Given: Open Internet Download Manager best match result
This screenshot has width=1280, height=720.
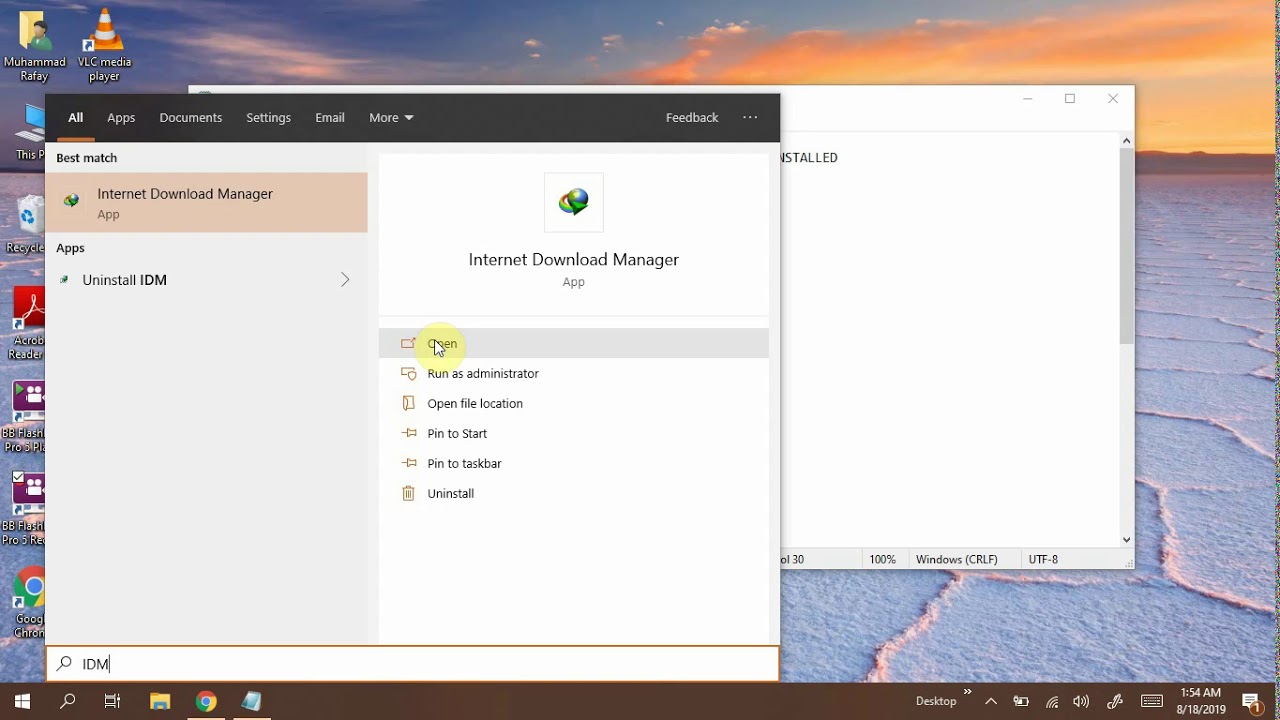Looking at the screenshot, I should pyautogui.click(x=206, y=202).
